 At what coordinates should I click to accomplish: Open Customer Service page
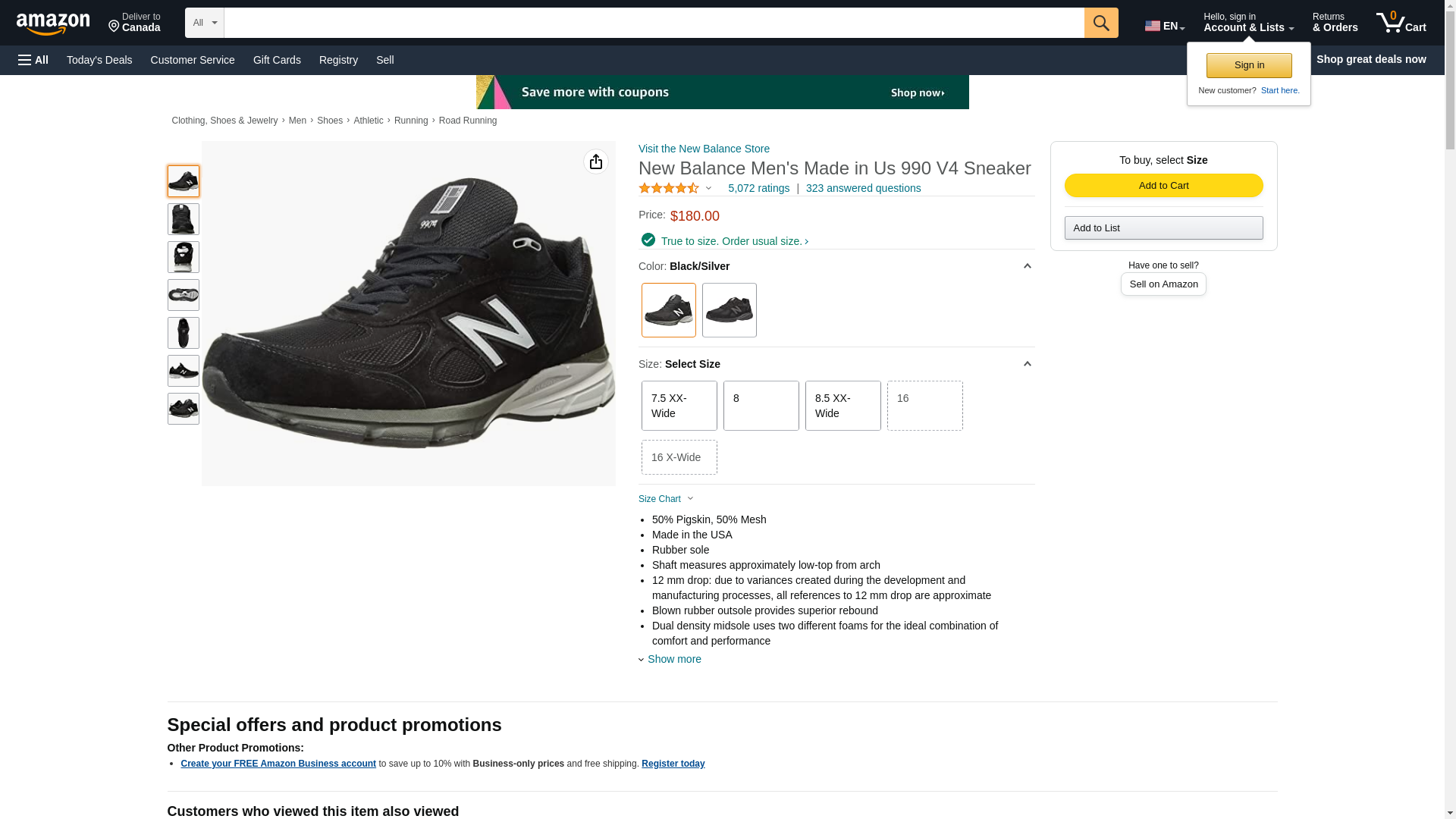(x=193, y=60)
